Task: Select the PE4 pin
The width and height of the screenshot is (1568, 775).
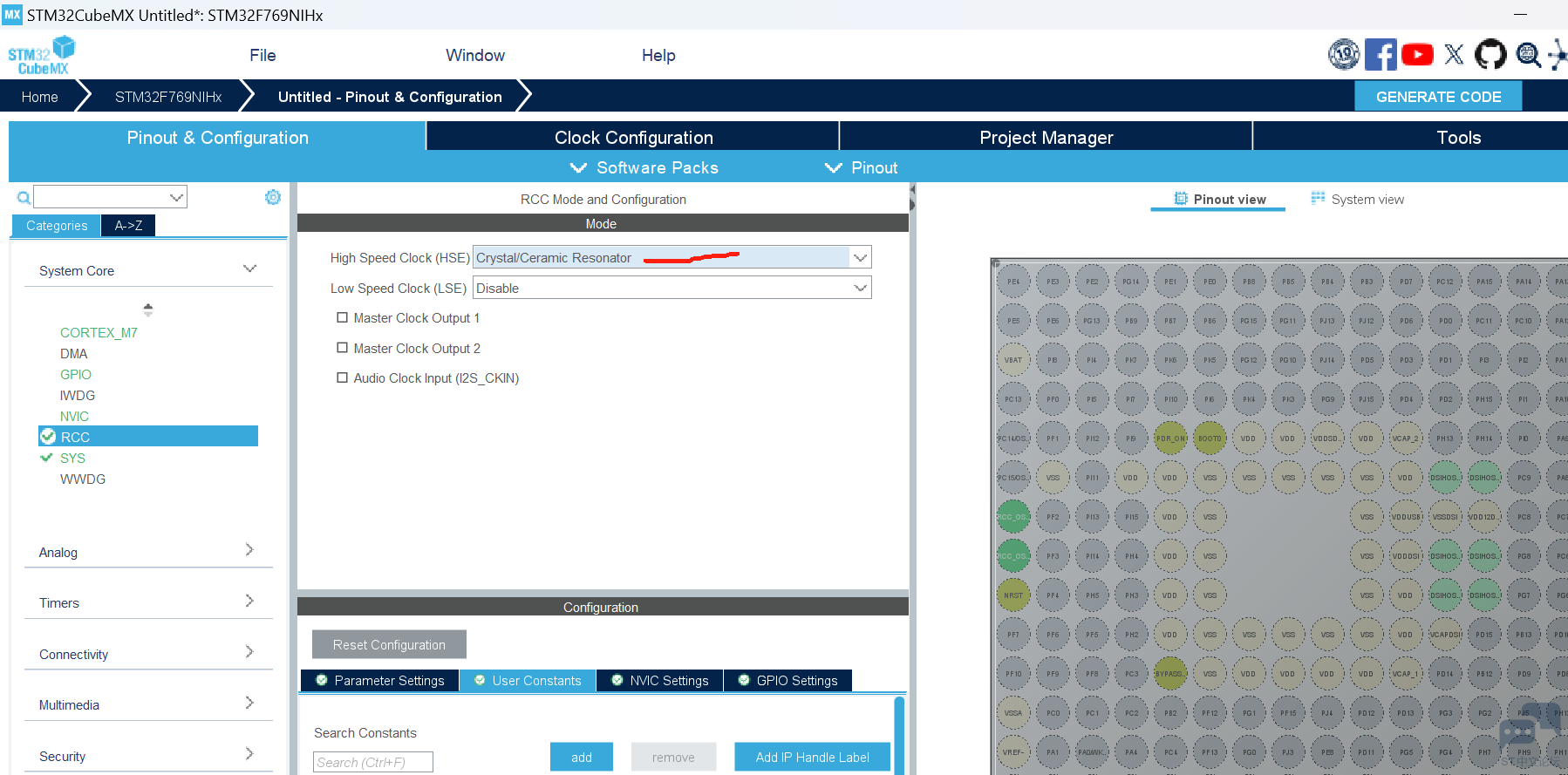Action: 1013,282
